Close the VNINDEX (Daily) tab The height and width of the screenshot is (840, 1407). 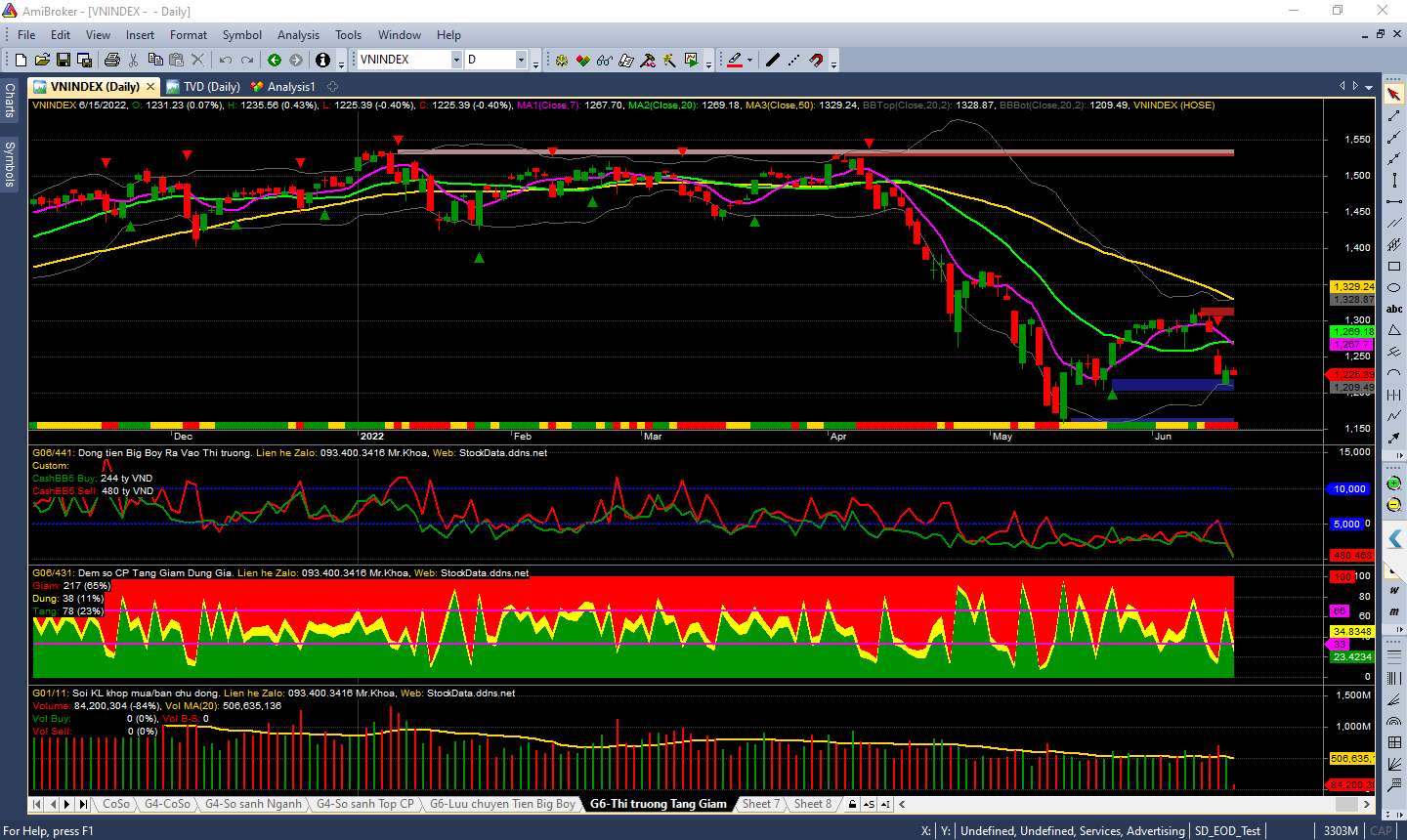click(x=150, y=87)
